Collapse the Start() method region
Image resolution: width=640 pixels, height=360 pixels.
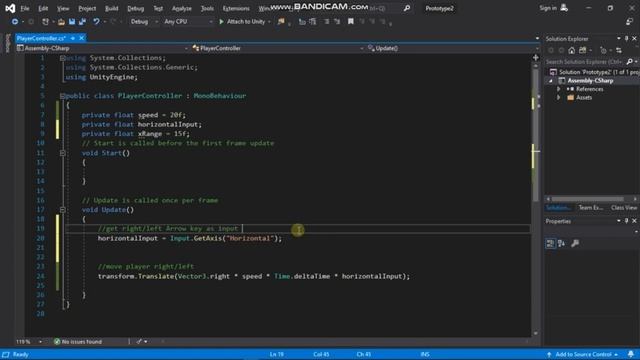point(62,153)
